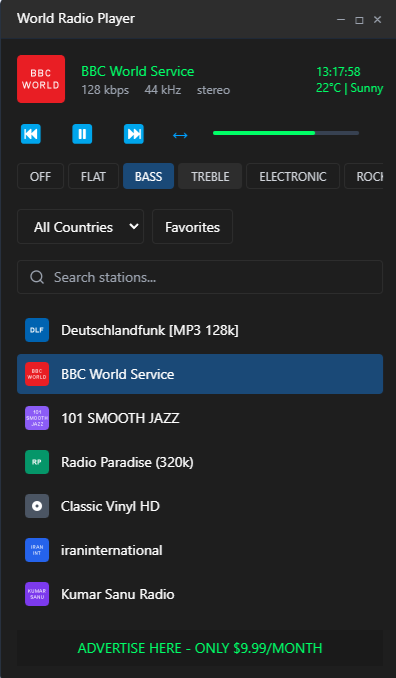This screenshot has width=396, height=678.
Task: Click the search magnifier icon
Action: click(37, 277)
